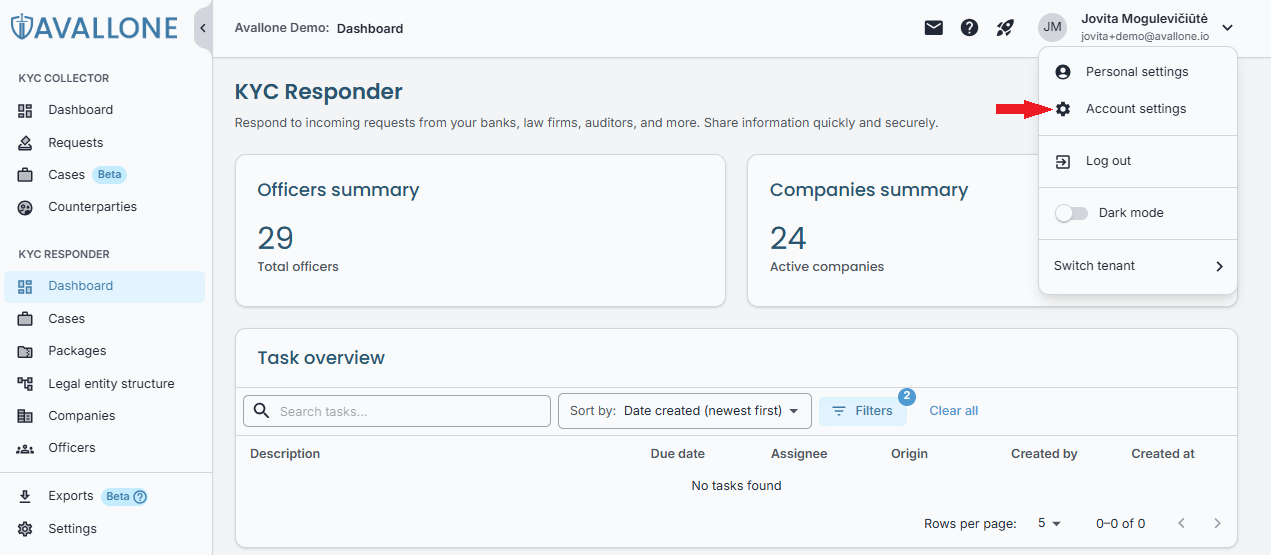Click the Personal settings person icon
1271x555 pixels.
[1063, 72]
